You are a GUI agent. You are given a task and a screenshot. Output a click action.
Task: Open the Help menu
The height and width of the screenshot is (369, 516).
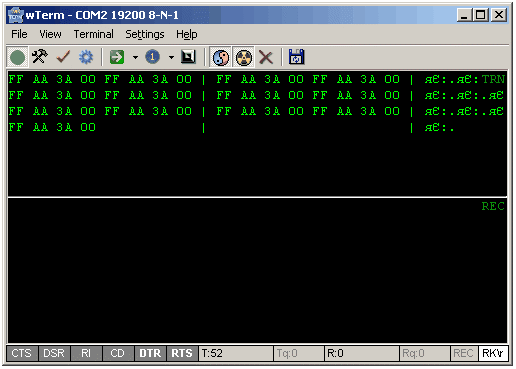coord(187,34)
